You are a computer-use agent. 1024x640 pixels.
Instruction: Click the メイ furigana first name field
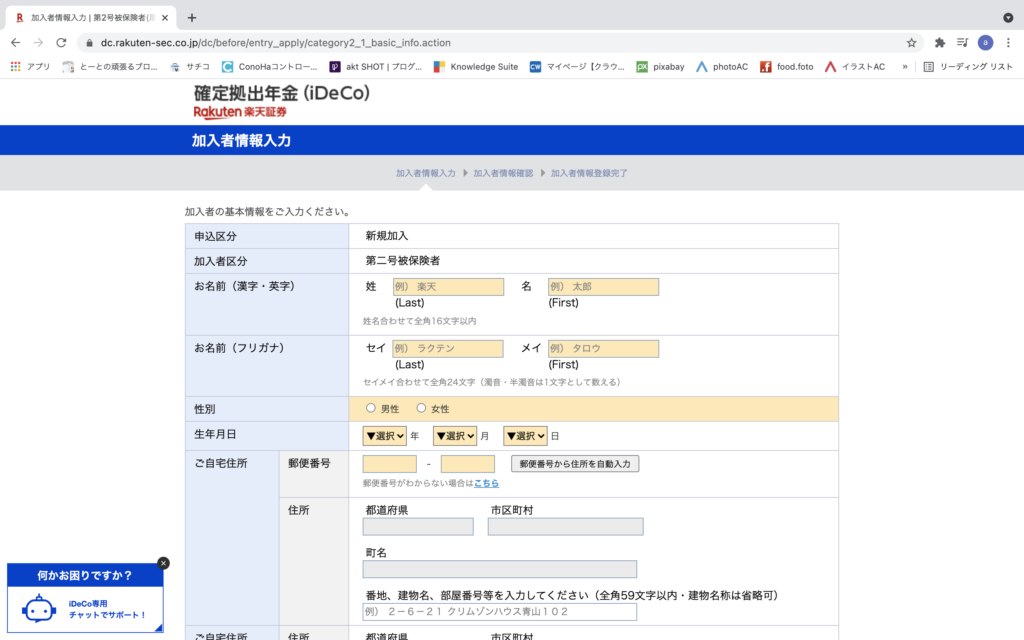(603, 349)
